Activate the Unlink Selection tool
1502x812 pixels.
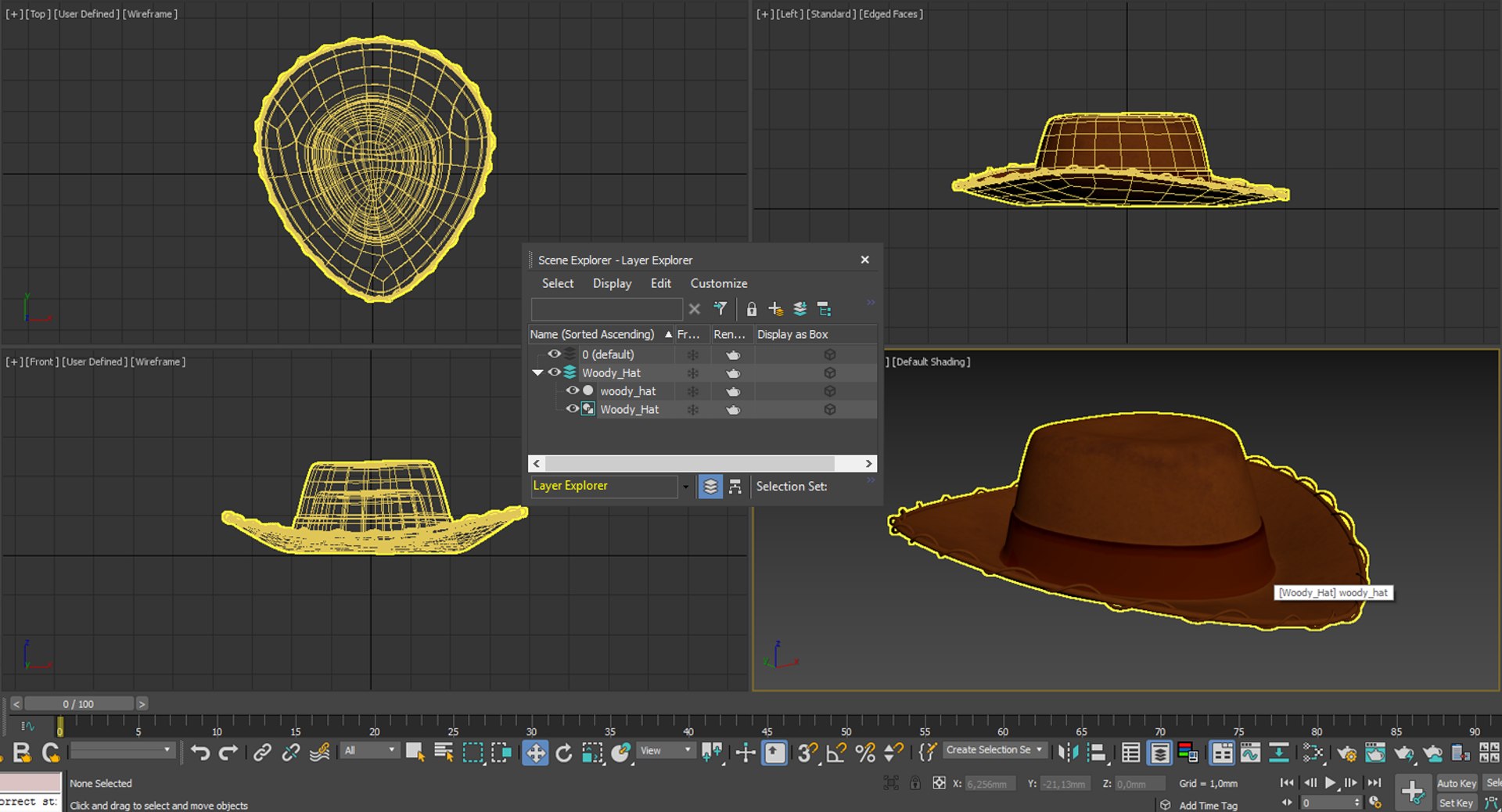(x=290, y=753)
